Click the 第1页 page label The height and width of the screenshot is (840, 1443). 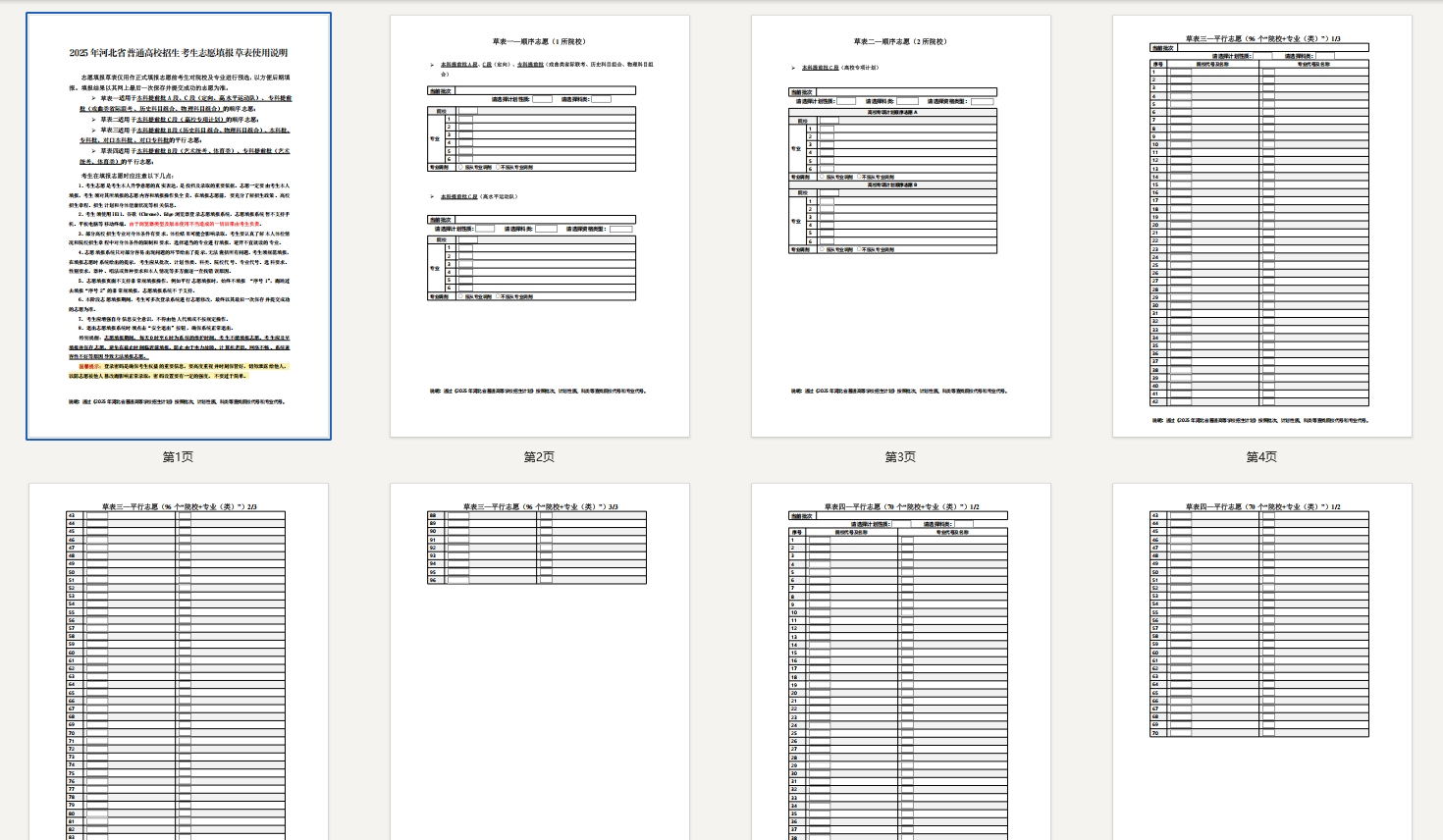point(179,457)
